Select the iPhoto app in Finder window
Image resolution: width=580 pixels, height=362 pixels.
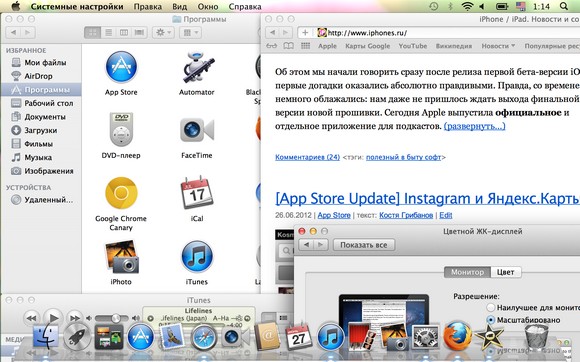tap(121, 257)
